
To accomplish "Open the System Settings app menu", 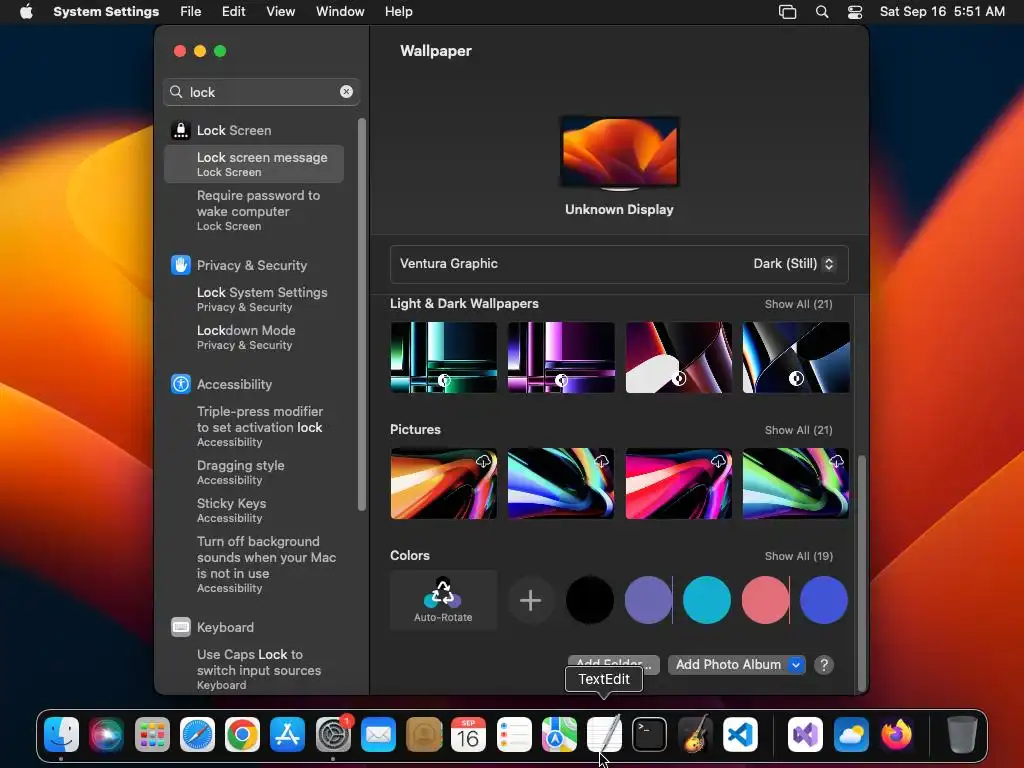I will click(106, 12).
